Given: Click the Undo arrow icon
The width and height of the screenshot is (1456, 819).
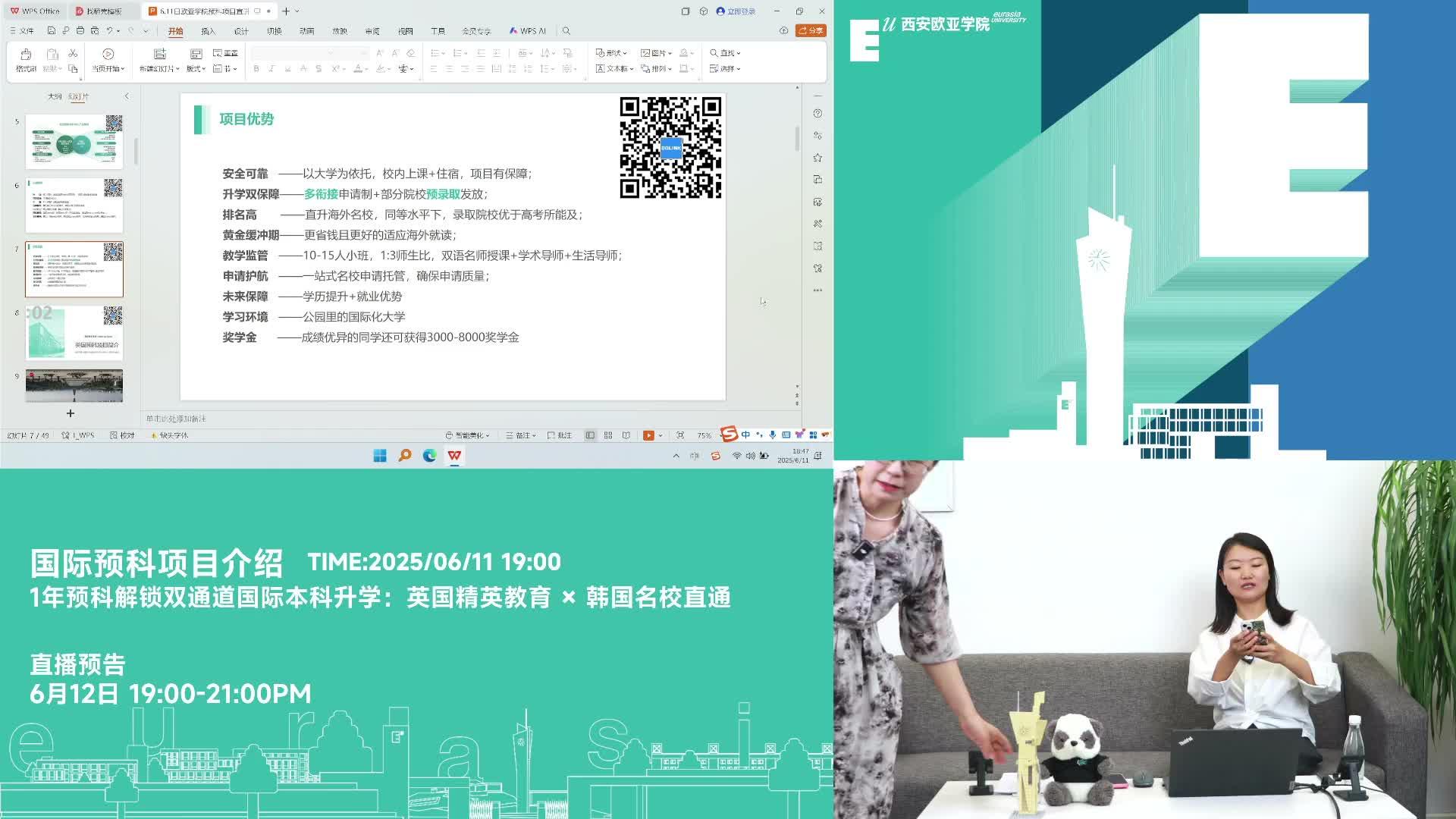Looking at the screenshot, I should (110, 31).
